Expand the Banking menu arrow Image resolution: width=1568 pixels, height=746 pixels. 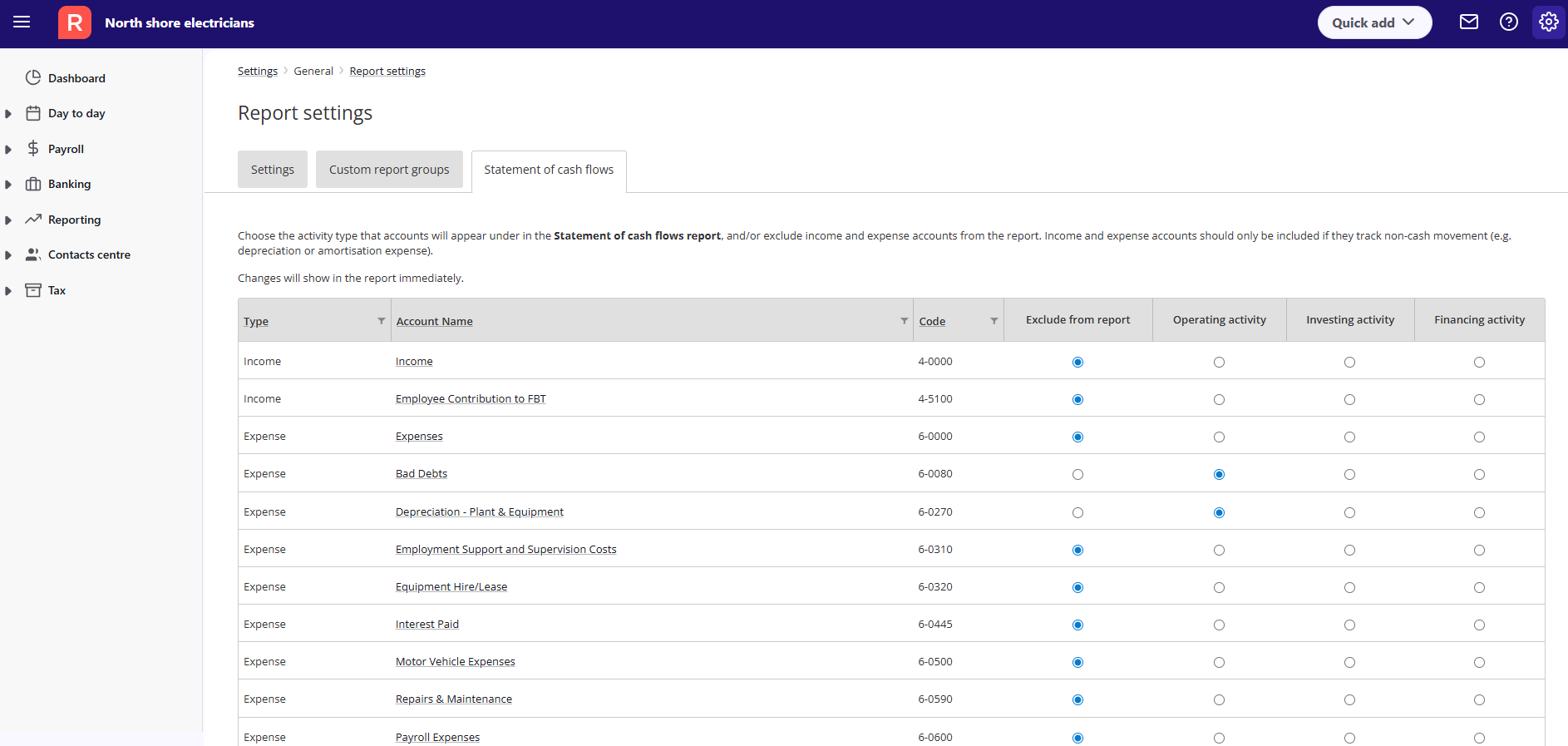coord(8,185)
